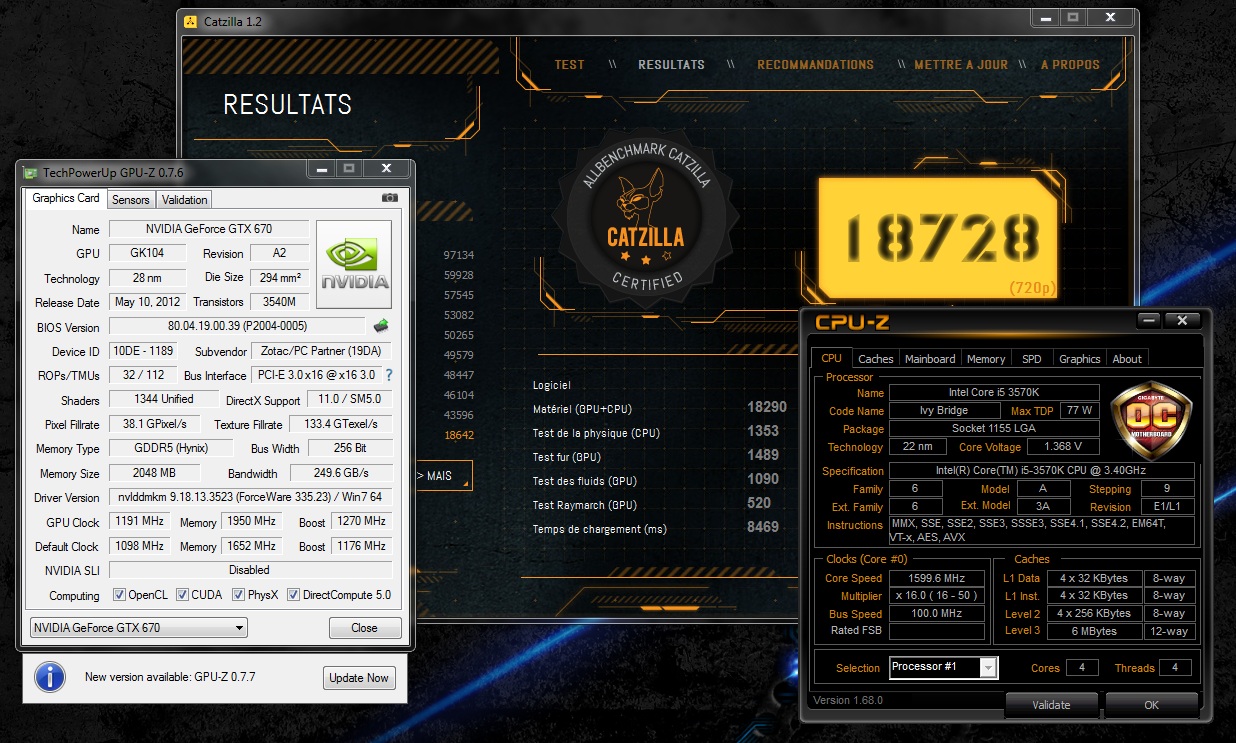Click the GPU Clock 1191 MHz field
This screenshot has height=743, width=1236.
(x=138, y=521)
